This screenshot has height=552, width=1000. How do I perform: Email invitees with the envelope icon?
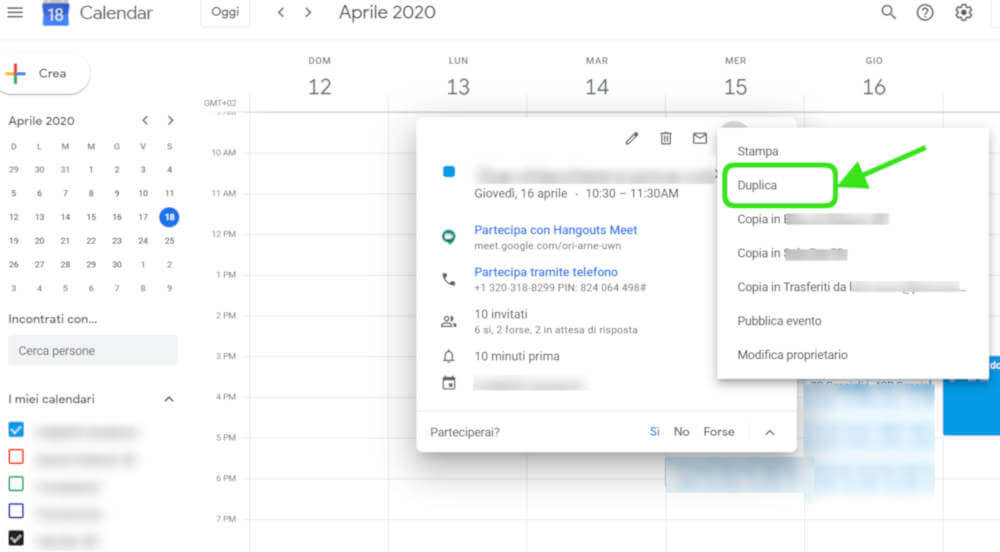pyautogui.click(x=700, y=138)
